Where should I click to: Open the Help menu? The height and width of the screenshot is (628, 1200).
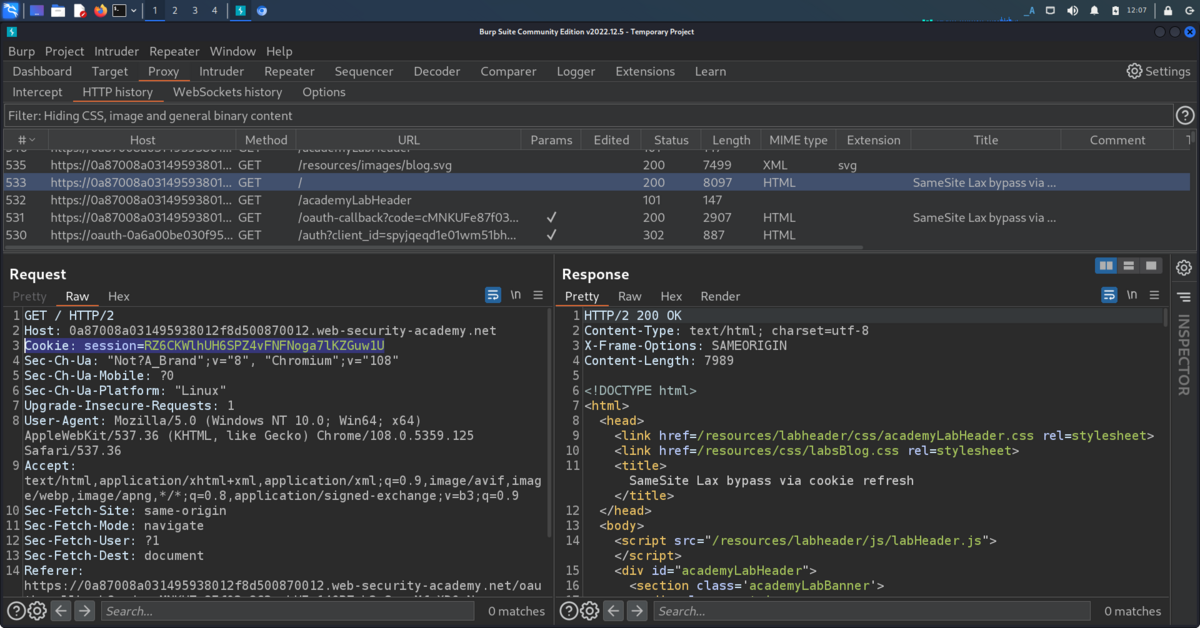click(279, 51)
